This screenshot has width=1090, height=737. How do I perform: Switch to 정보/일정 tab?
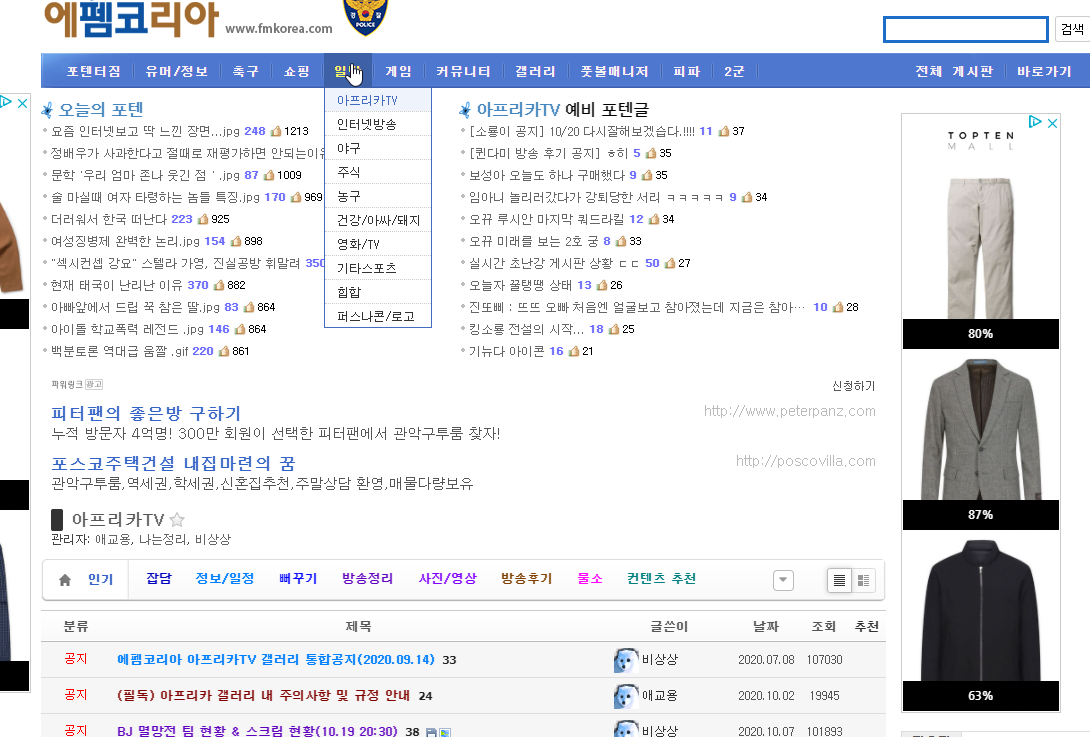tap(225, 578)
